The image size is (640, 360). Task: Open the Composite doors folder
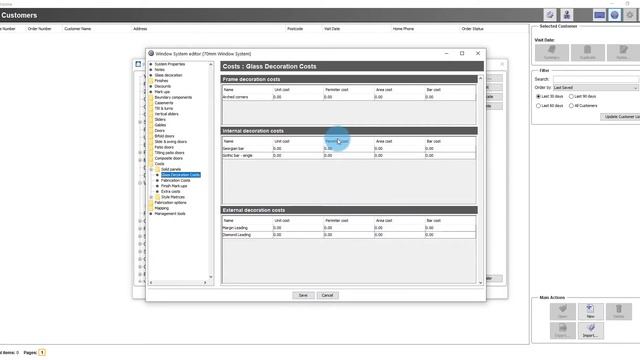(169, 158)
